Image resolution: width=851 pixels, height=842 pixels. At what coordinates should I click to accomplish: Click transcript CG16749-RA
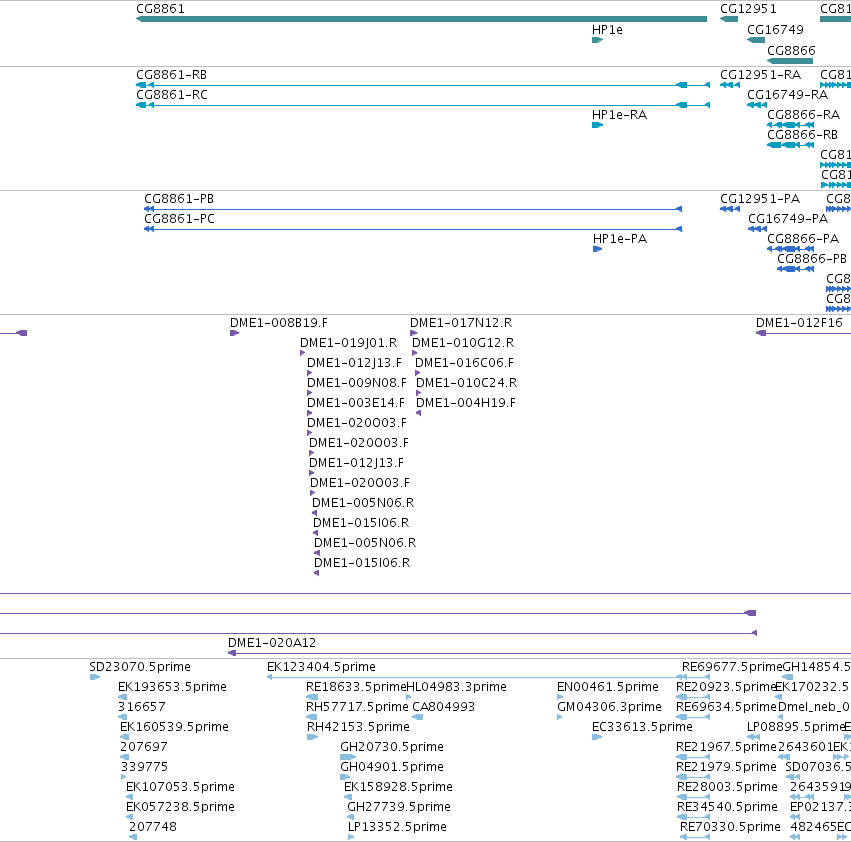(x=788, y=94)
